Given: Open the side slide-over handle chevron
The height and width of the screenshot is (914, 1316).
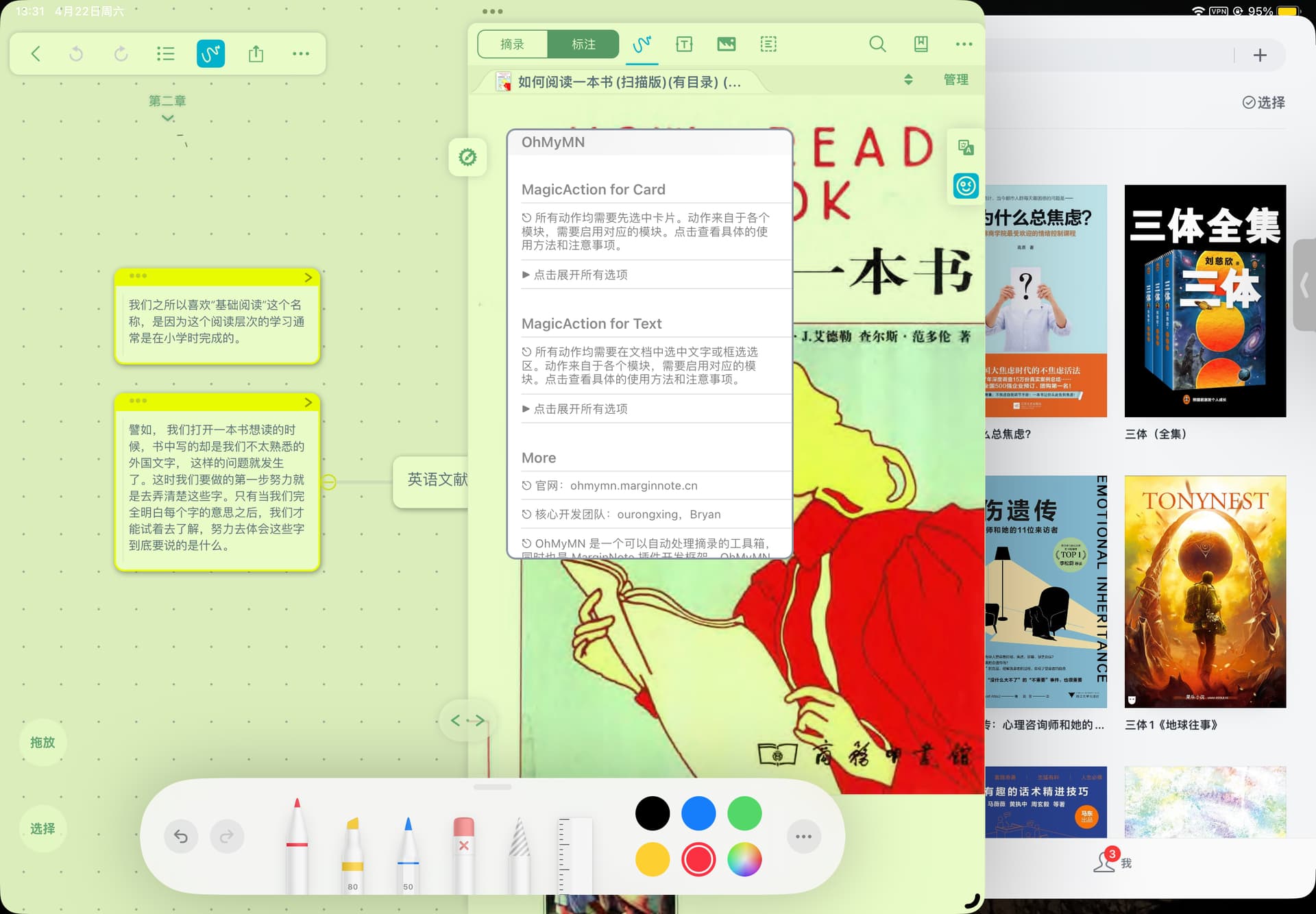Looking at the screenshot, I should click(1305, 285).
